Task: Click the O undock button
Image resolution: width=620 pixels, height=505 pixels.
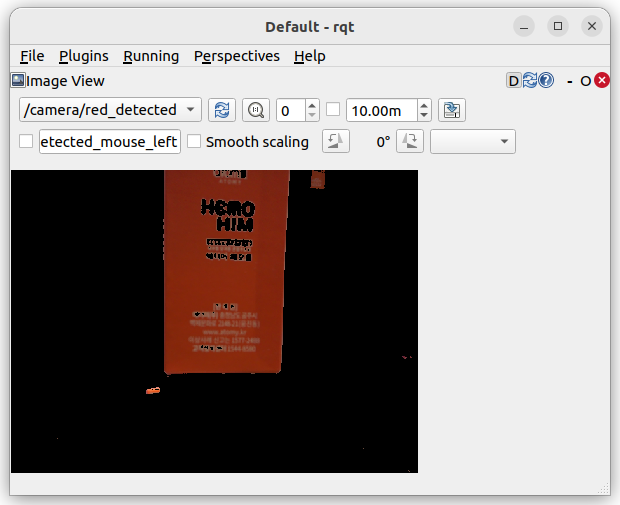Action: 585,81
